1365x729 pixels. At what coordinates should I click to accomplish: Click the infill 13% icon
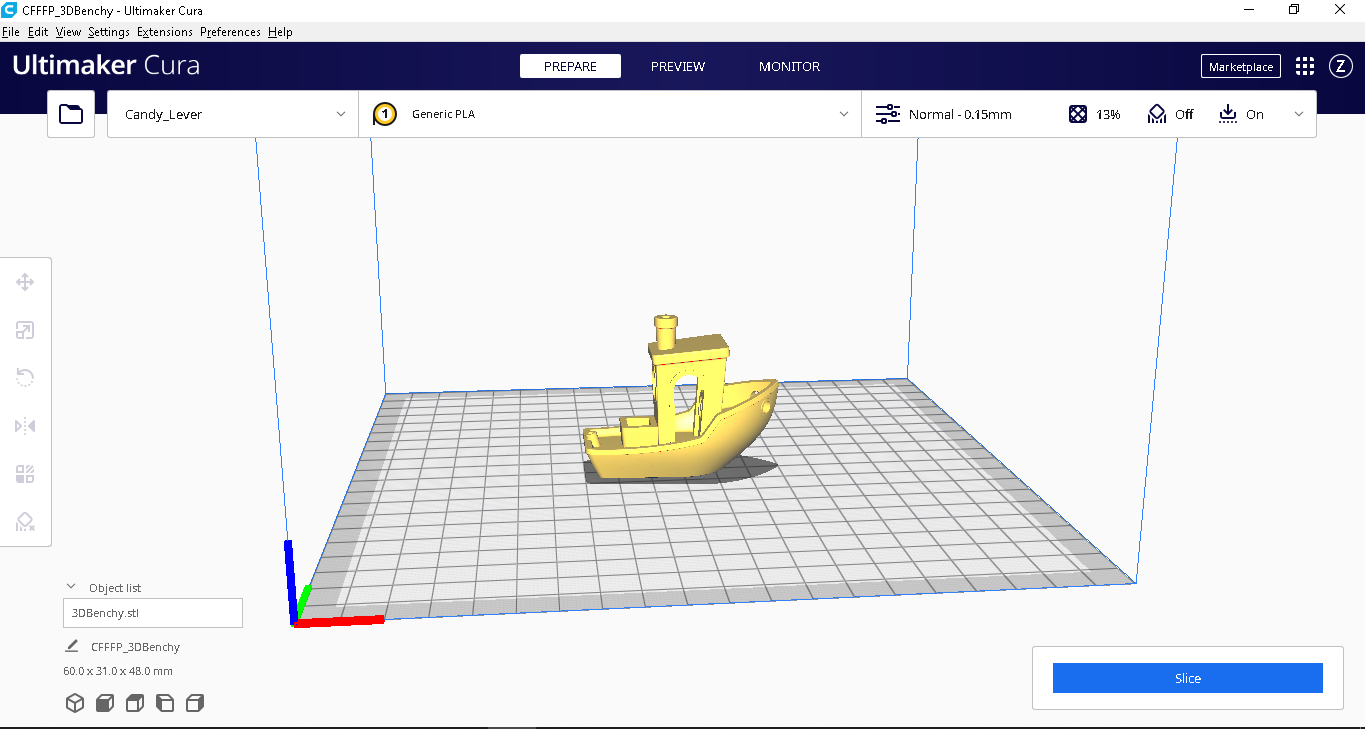pos(1078,114)
